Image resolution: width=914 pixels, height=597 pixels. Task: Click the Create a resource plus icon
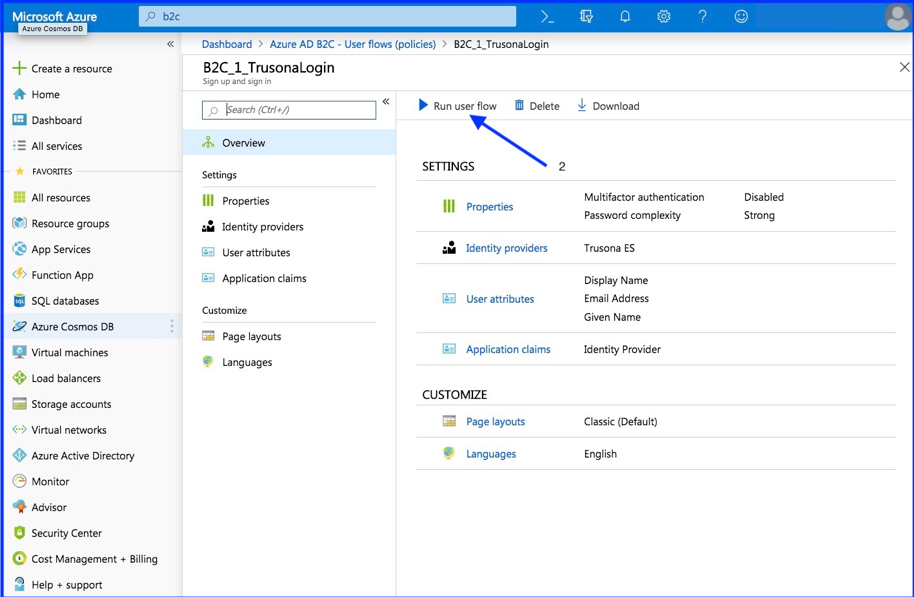tap(19, 68)
